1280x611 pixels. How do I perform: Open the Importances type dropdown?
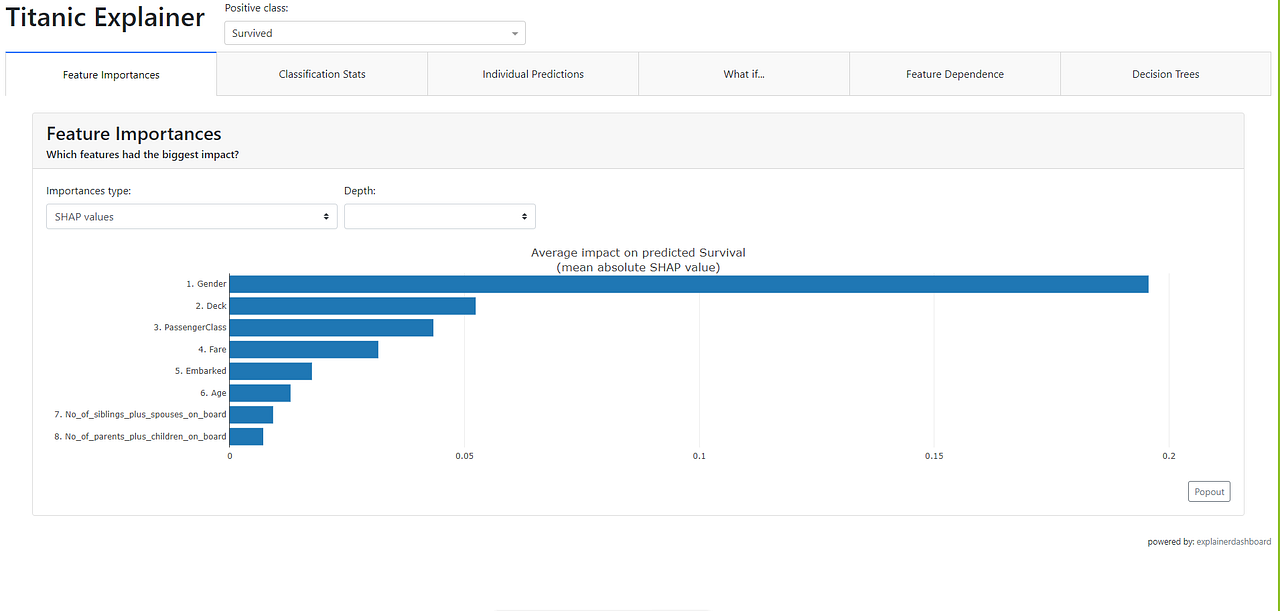tap(191, 216)
